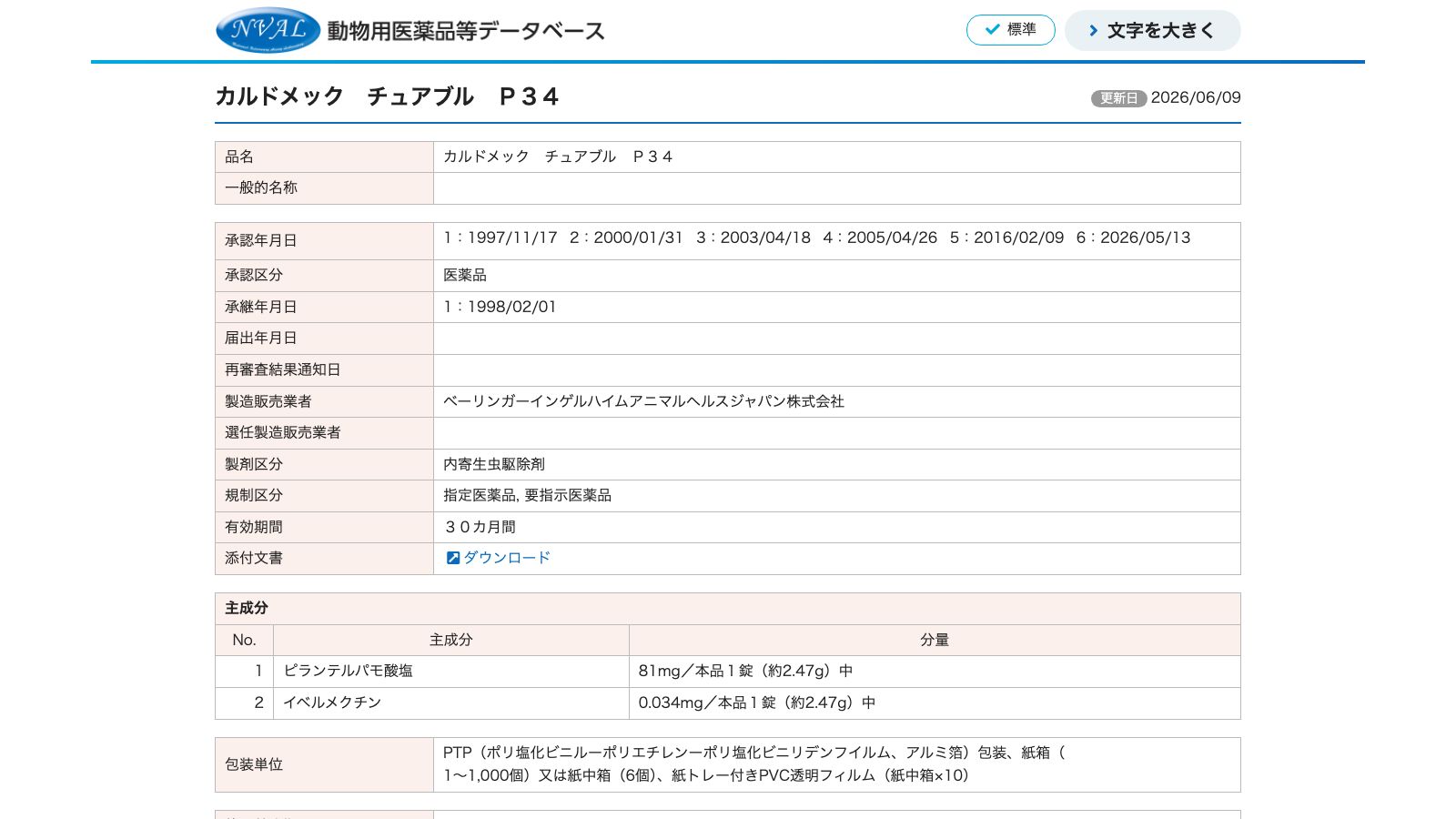Click the 製造販売業者 row label

[324, 401]
